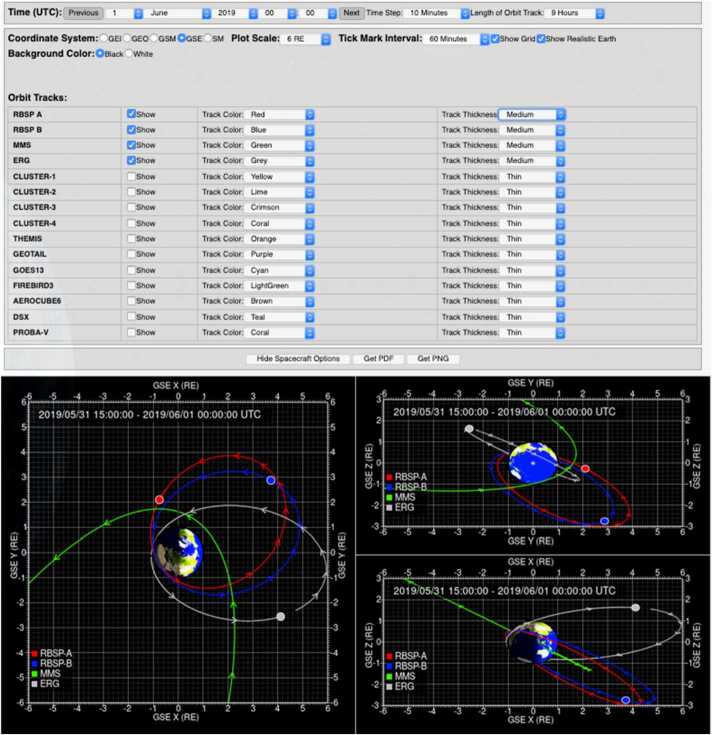Enable Show for THEMIS track
This screenshot has width=712, height=735.
tap(132, 239)
